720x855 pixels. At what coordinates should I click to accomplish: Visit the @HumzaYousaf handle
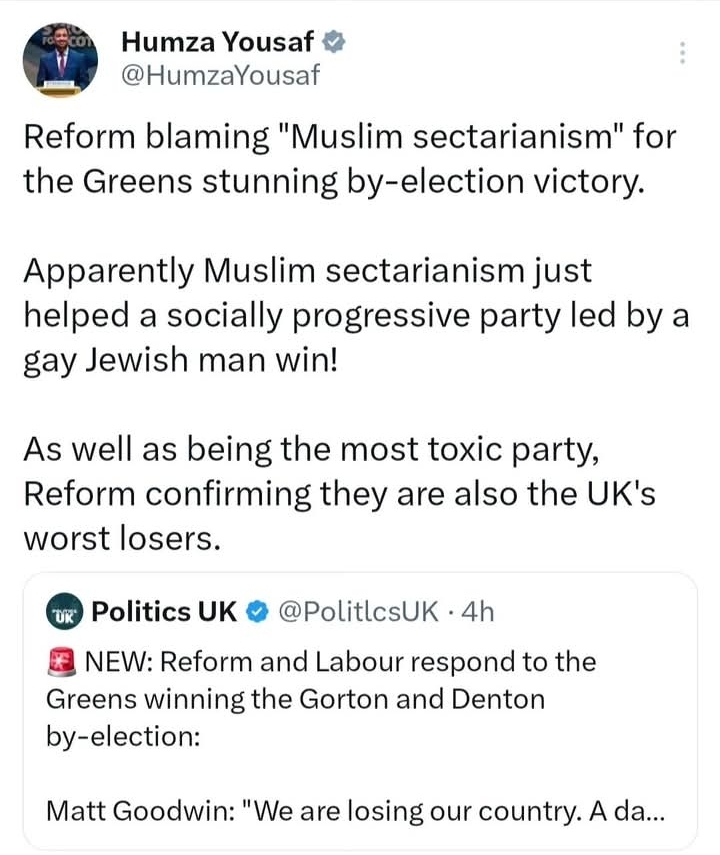point(220,74)
